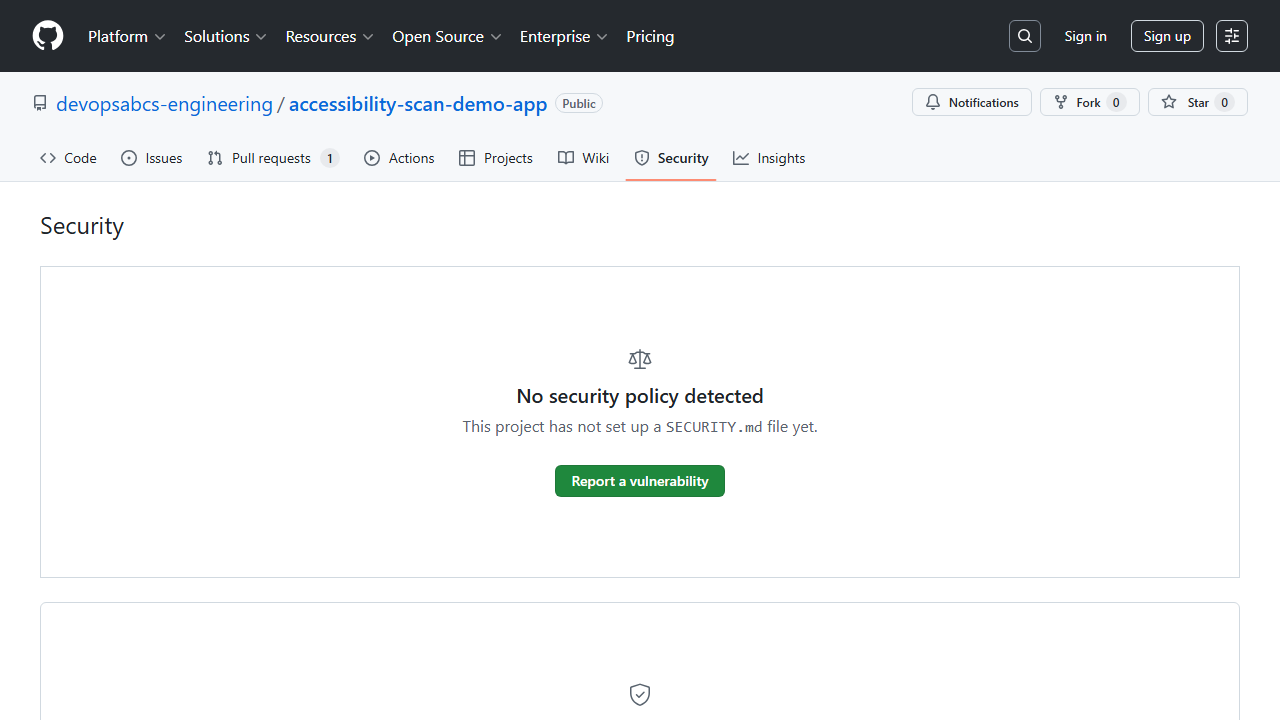Select the Code tab code brackets icon
This screenshot has height=720, width=1280.
coord(48,158)
